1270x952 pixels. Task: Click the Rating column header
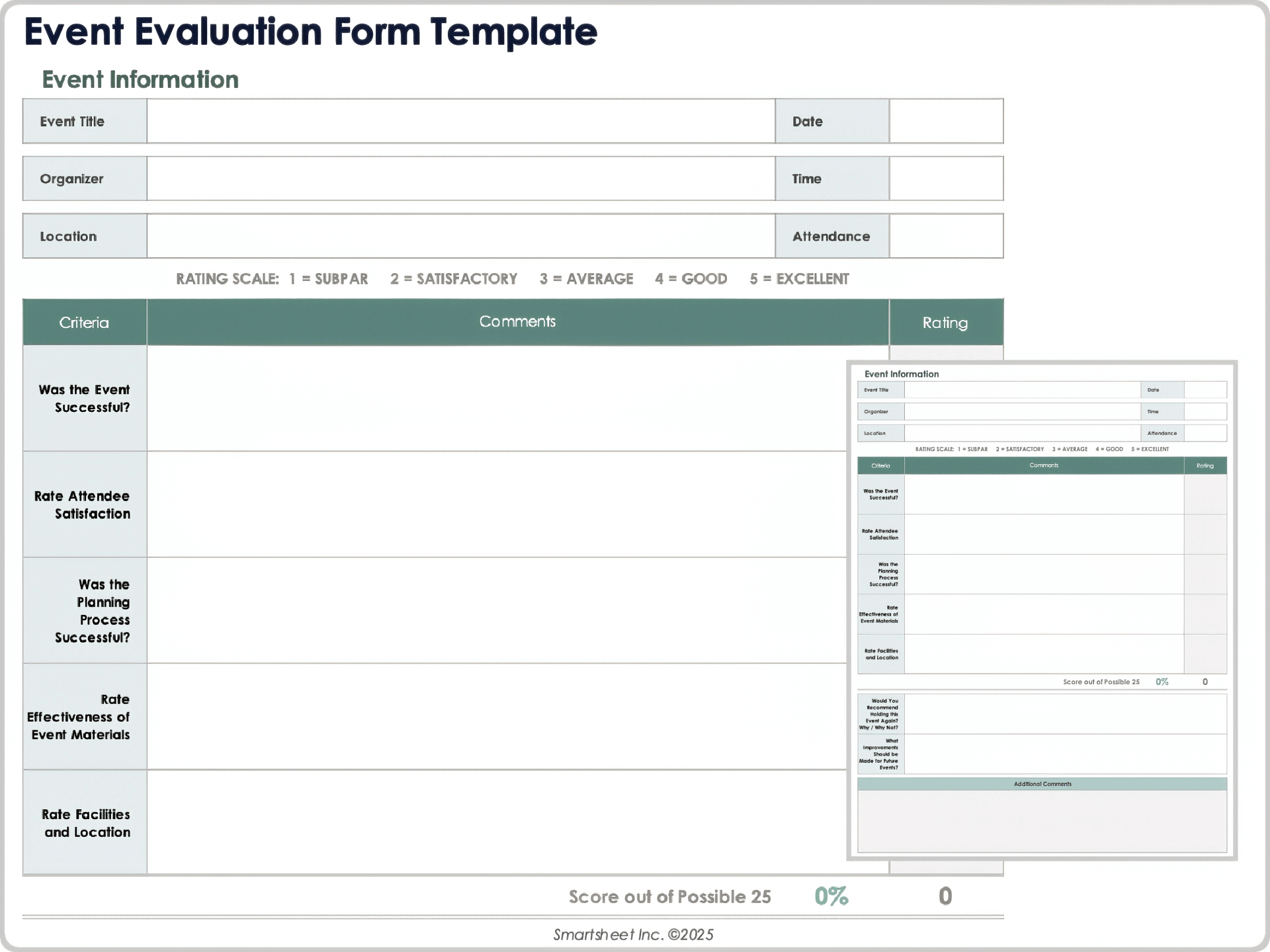click(946, 322)
